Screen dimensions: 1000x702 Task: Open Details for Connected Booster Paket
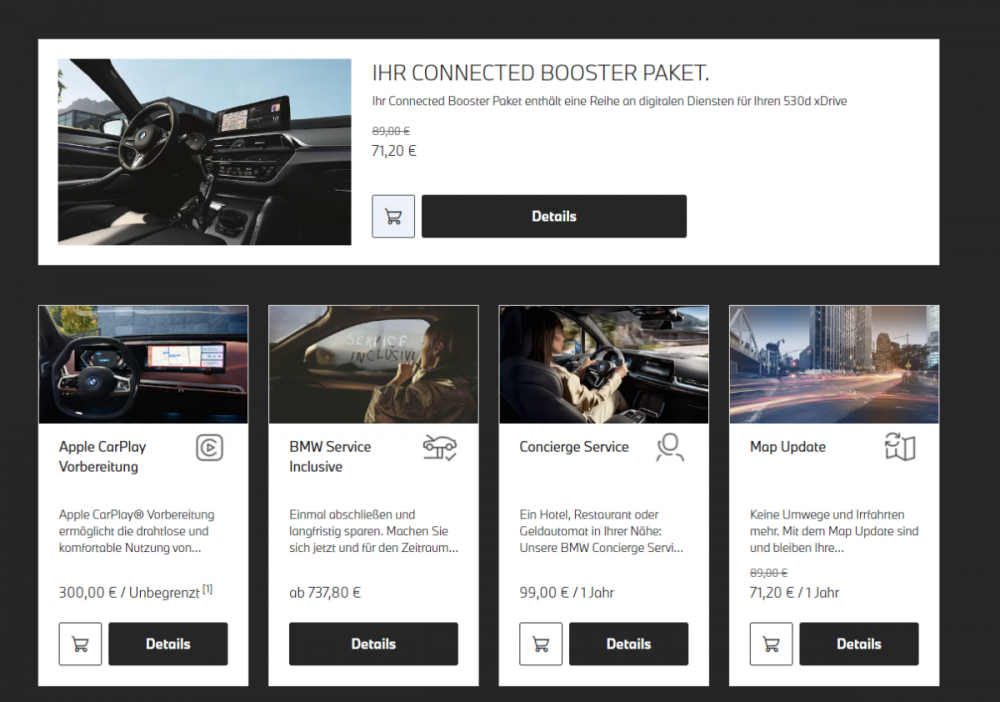554,216
